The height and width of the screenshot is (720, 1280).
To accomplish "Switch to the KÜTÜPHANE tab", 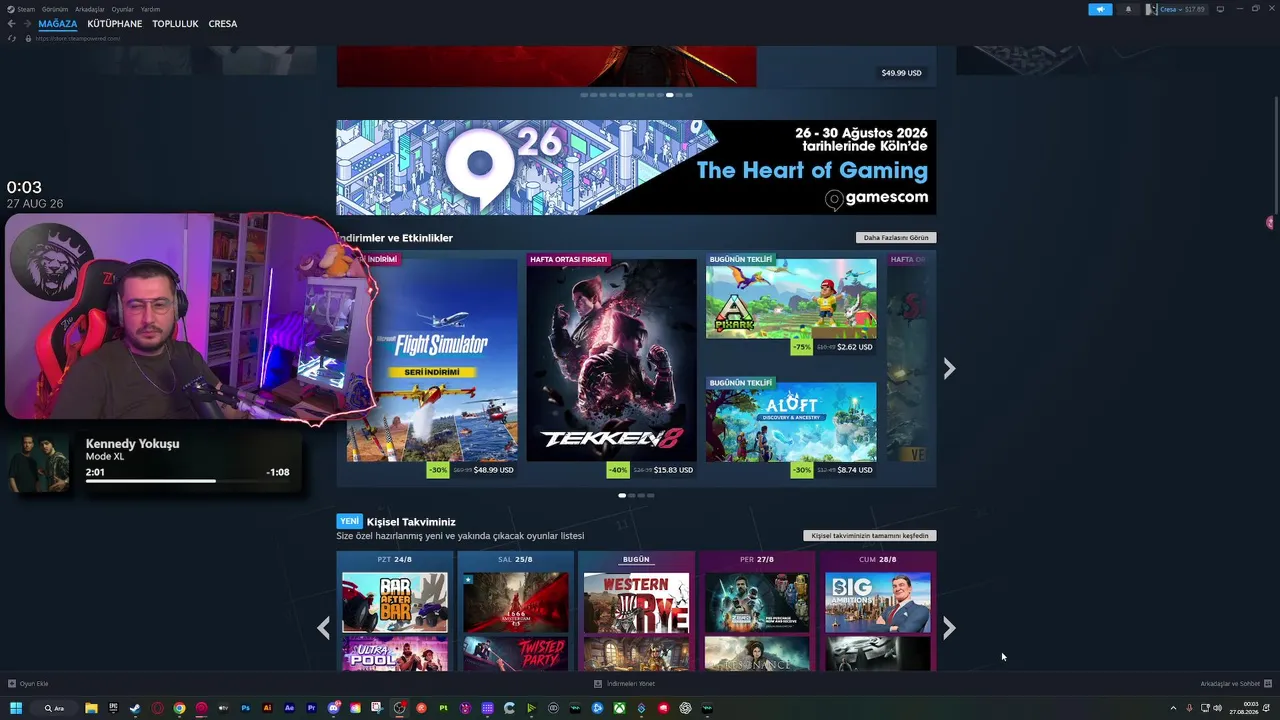I will coord(114,24).
